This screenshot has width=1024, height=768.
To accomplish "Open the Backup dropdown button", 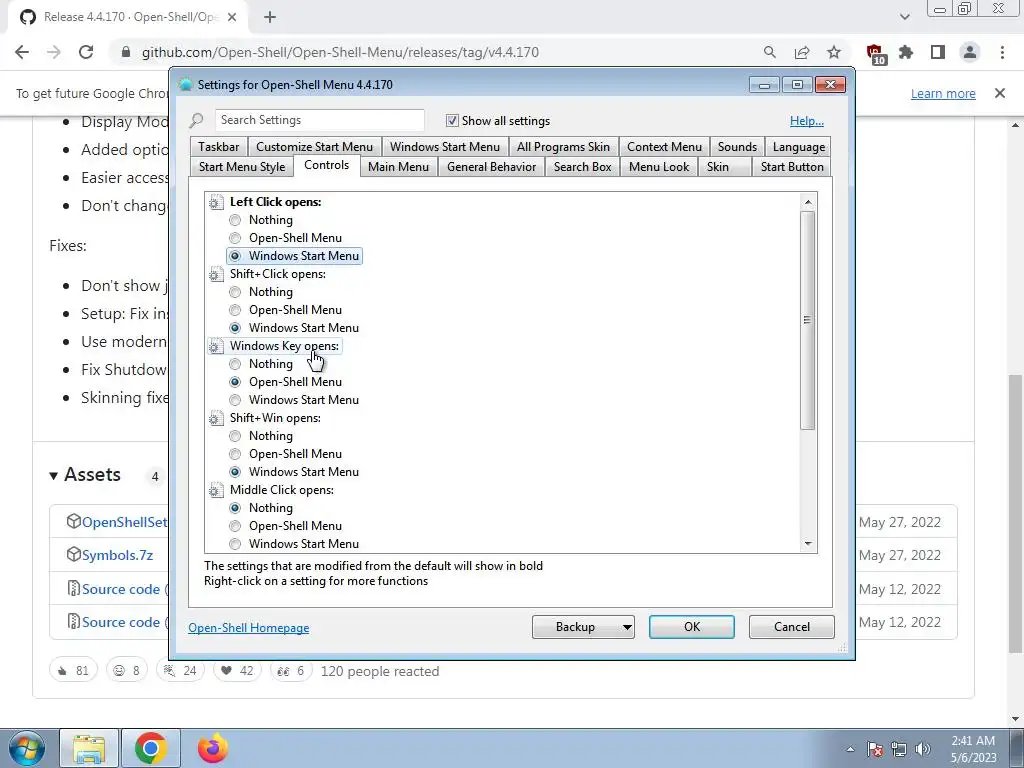I will tap(583, 627).
